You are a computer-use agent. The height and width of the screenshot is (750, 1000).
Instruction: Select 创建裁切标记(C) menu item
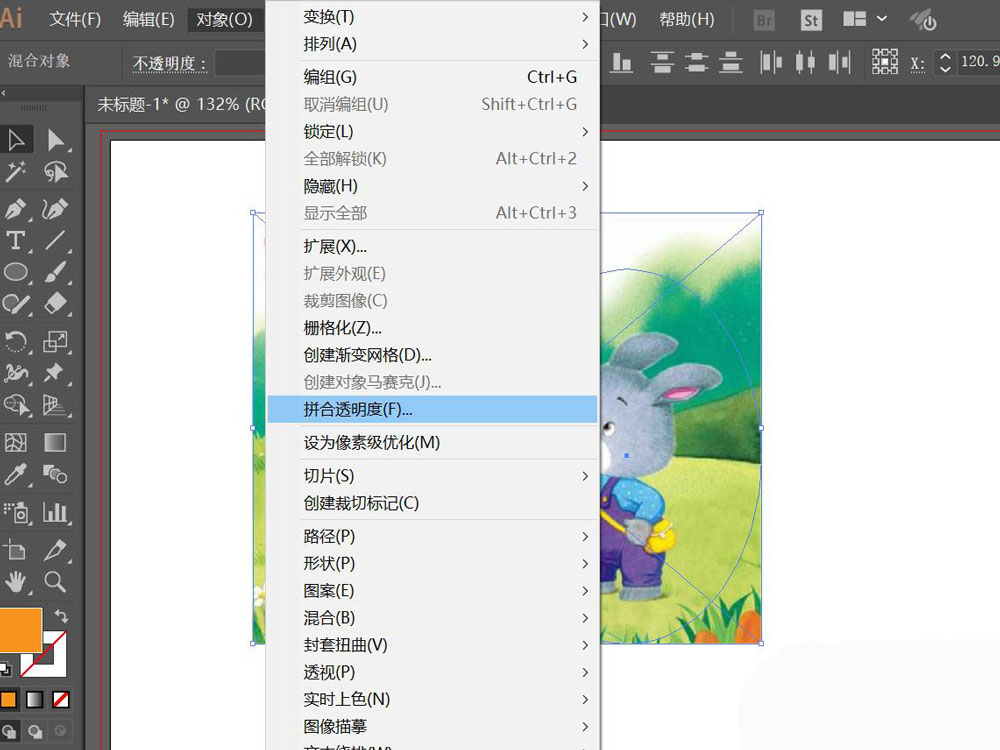pos(432,503)
